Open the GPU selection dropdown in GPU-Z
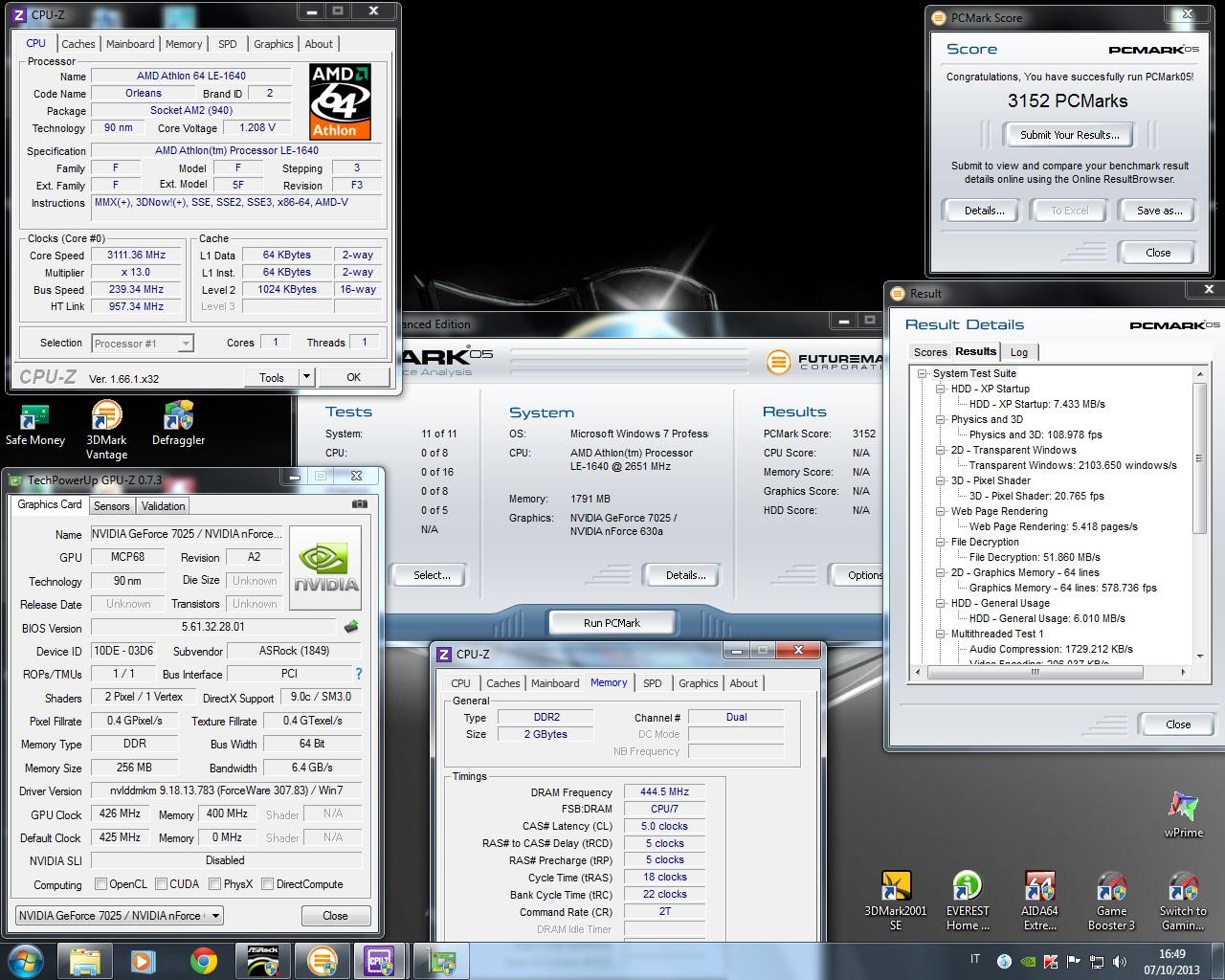Viewport: 1225px width, 980px height. pyautogui.click(x=216, y=915)
